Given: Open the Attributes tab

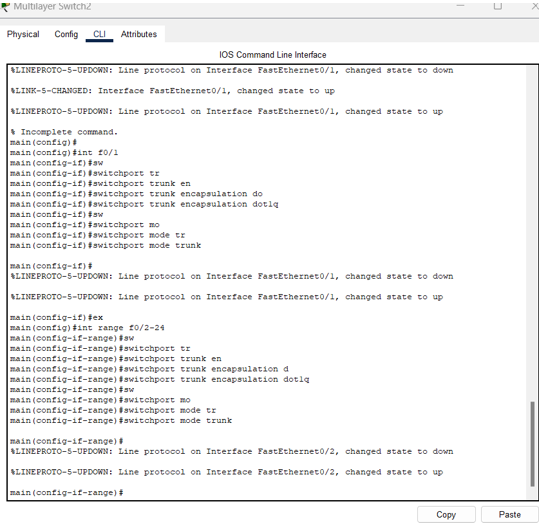Looking at the screenshot, I should tap(139, 34).
